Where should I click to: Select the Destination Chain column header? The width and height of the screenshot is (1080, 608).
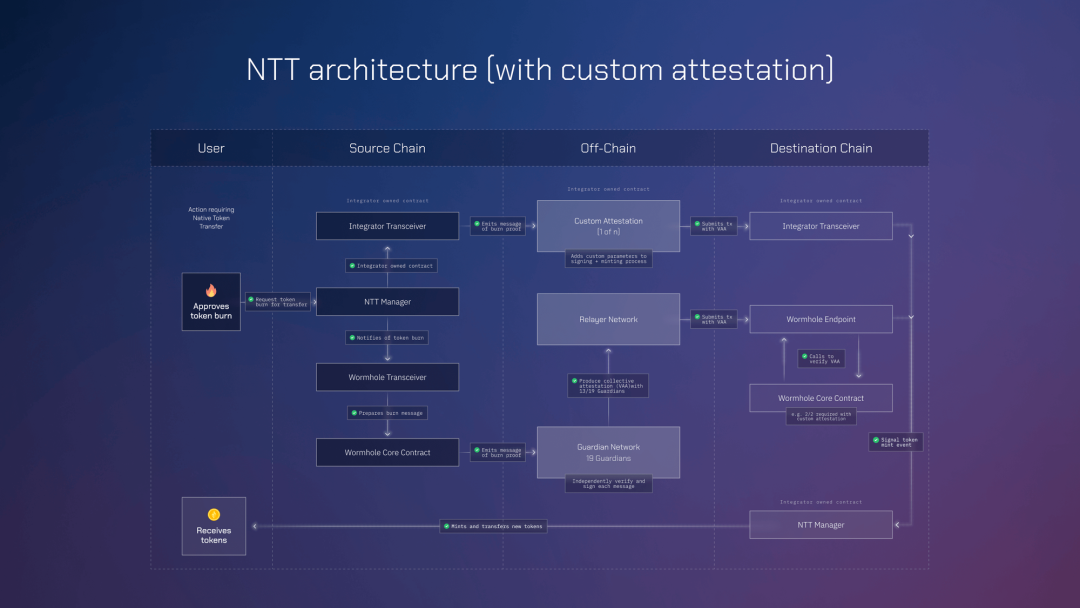(x=821, y=147)
